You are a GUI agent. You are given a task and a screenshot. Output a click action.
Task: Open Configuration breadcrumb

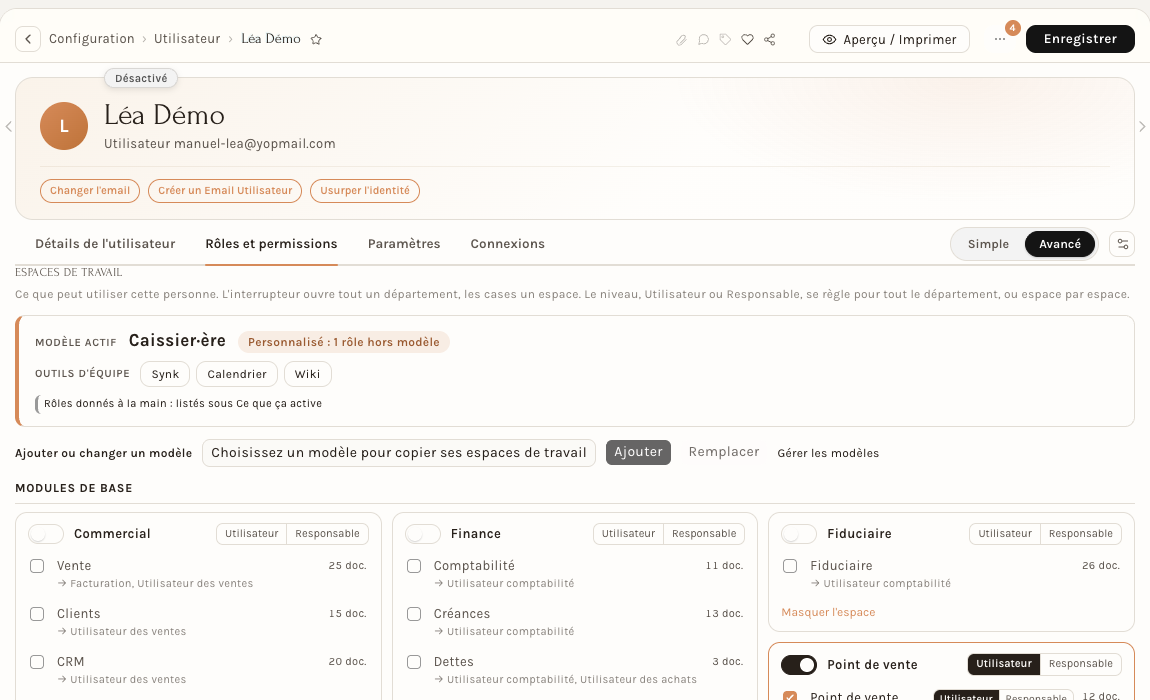pyautogui.click(x=92, y=39)
